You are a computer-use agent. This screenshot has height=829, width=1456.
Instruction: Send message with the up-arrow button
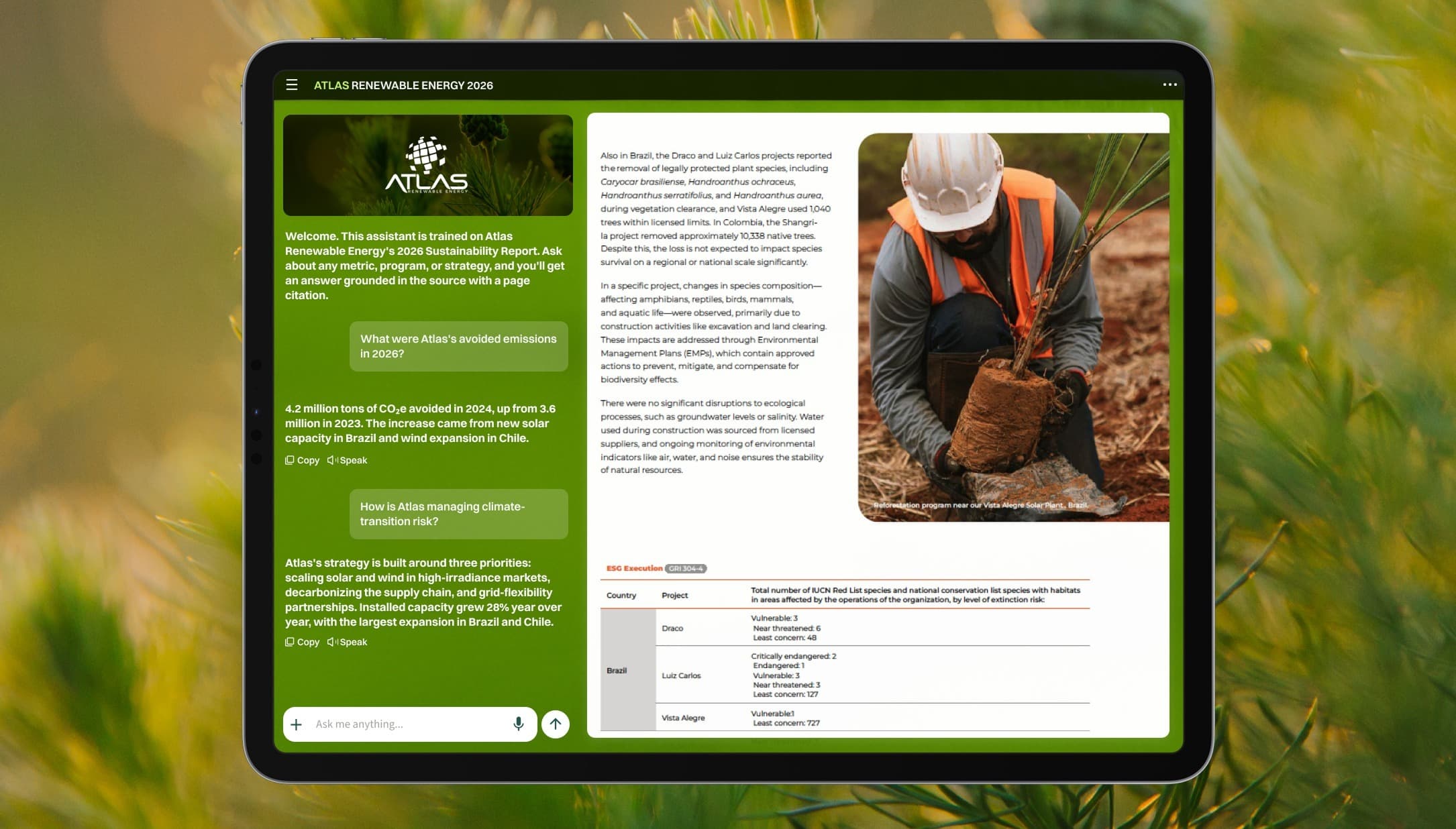click(556, 724)
